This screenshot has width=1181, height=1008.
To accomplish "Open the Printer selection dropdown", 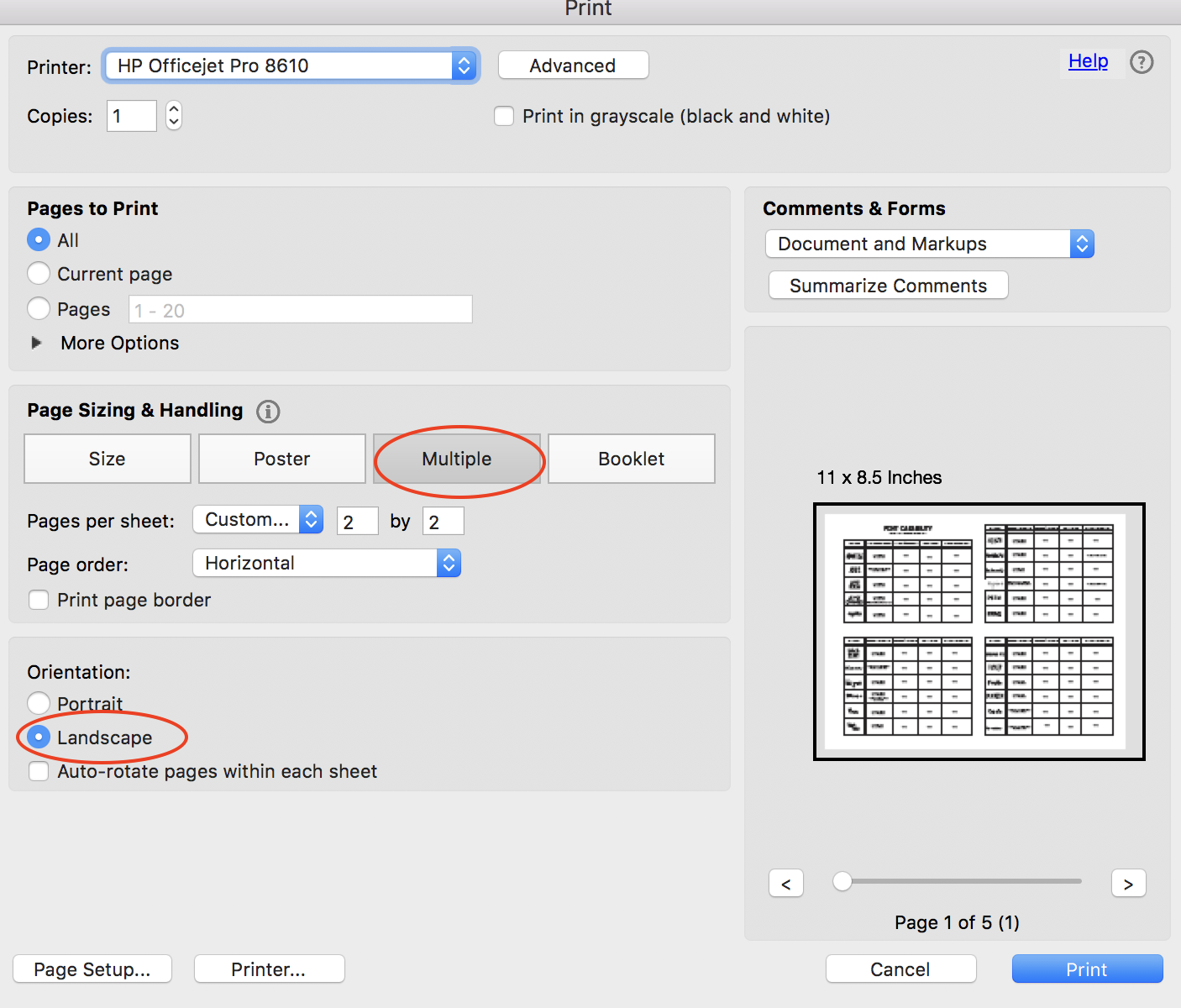I will click(291, 66).
